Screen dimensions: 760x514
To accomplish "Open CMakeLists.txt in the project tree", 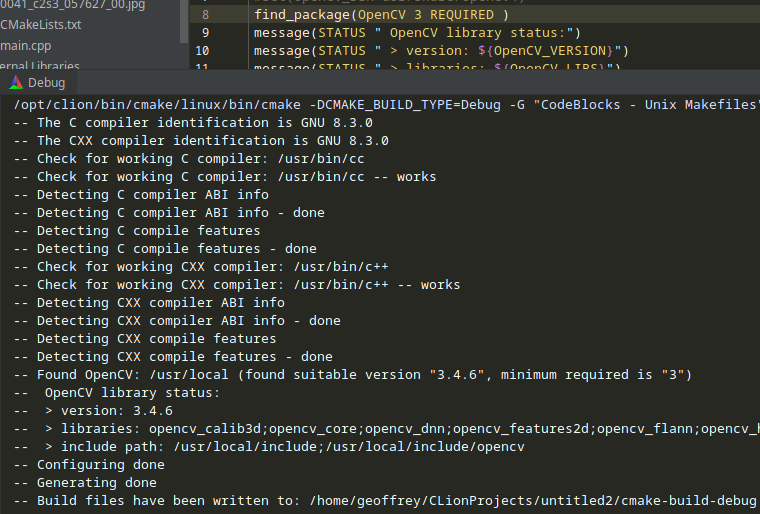I will (x=41, y=24).
